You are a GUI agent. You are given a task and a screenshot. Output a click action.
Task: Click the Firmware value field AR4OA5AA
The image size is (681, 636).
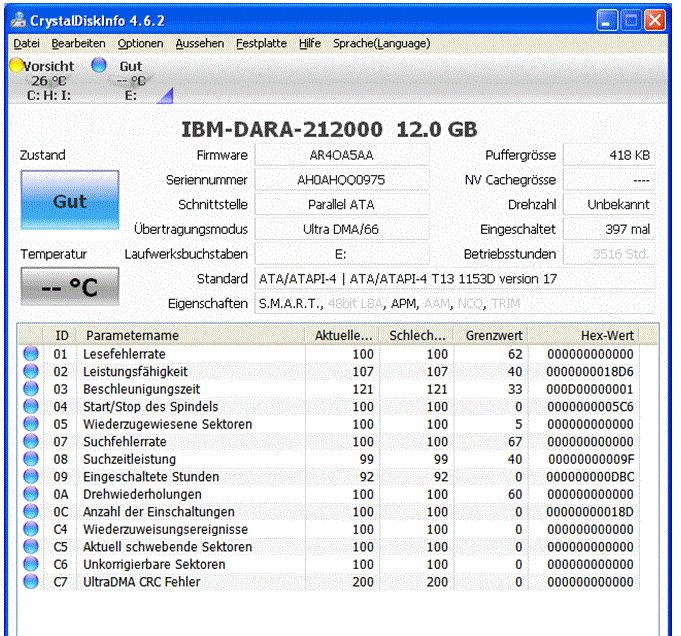click(x=341, y=155)
